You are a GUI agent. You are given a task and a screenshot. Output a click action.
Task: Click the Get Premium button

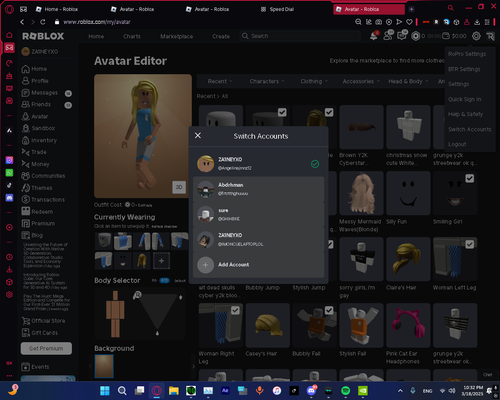click(x=46, y=348)
